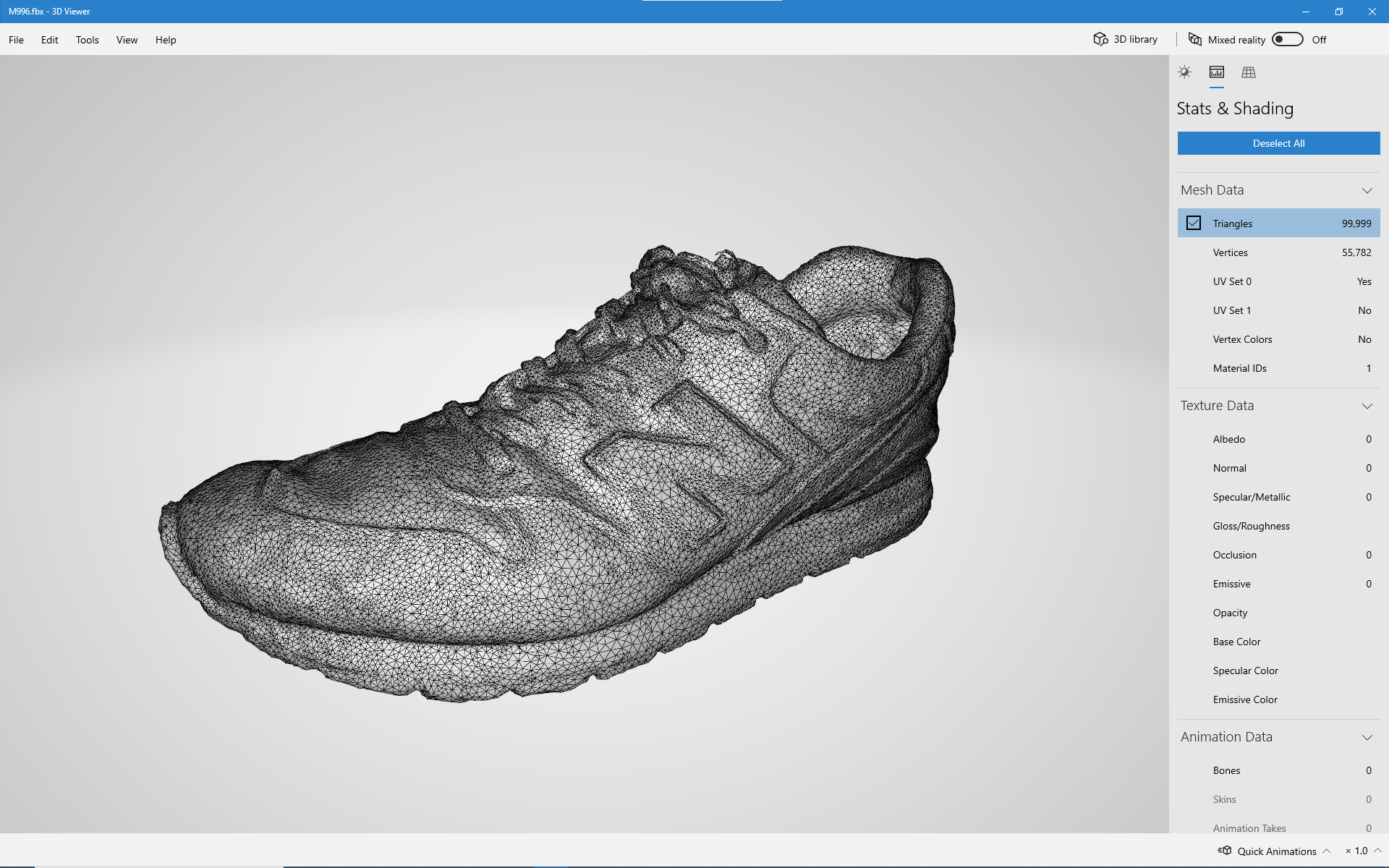
Task: Open the 3D library button
Action: click(1126, 39)
